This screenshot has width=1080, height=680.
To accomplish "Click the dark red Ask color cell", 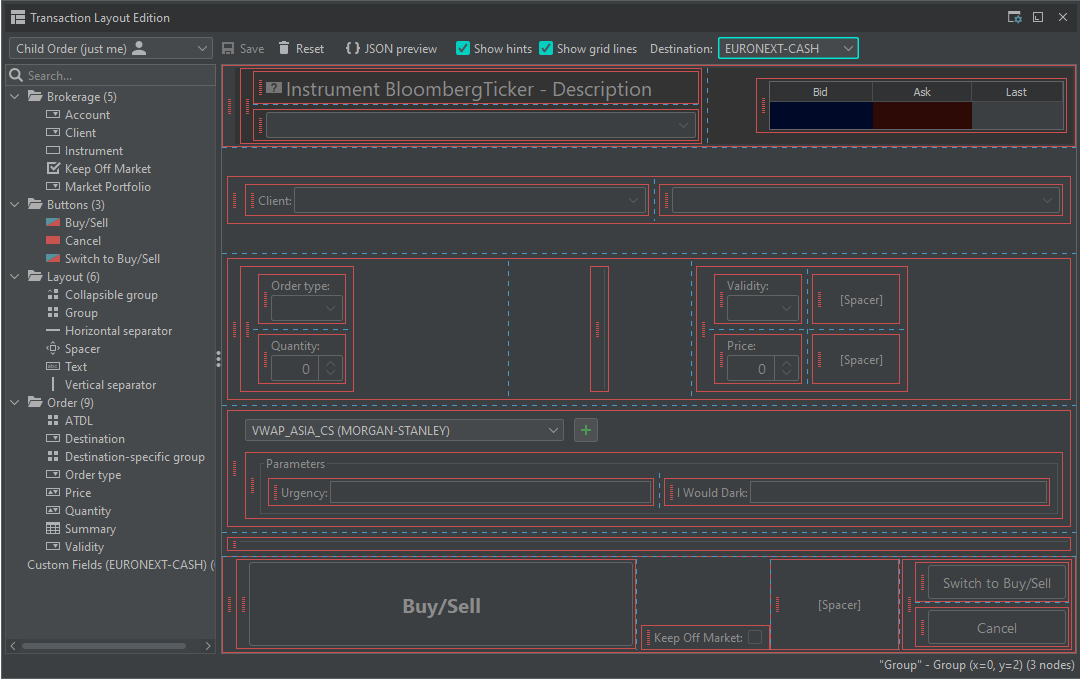I will 921,115.
